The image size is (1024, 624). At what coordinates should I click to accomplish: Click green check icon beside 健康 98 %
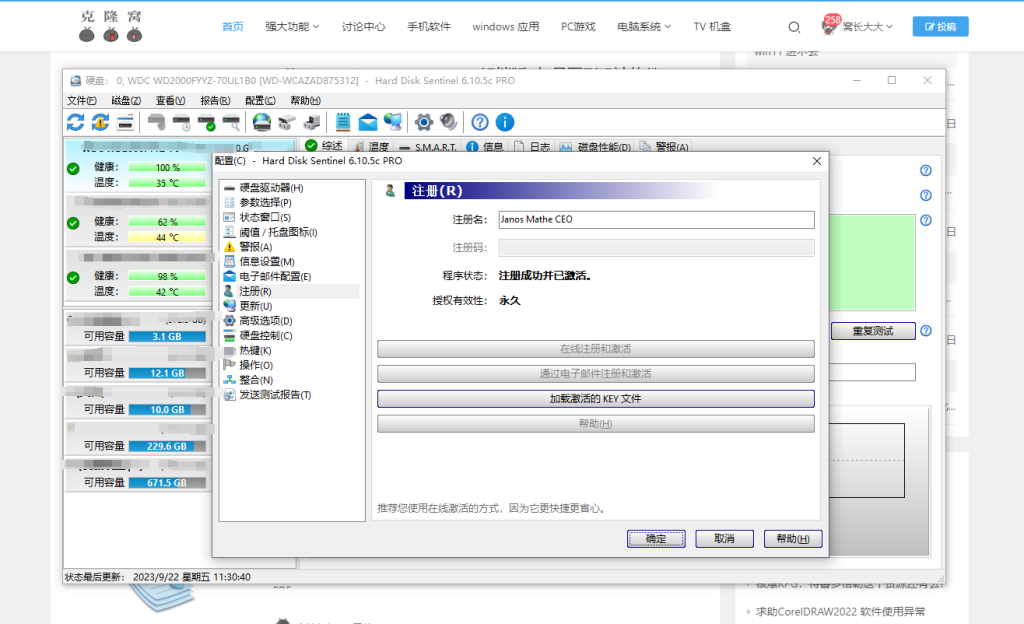[x=73, y=277]
